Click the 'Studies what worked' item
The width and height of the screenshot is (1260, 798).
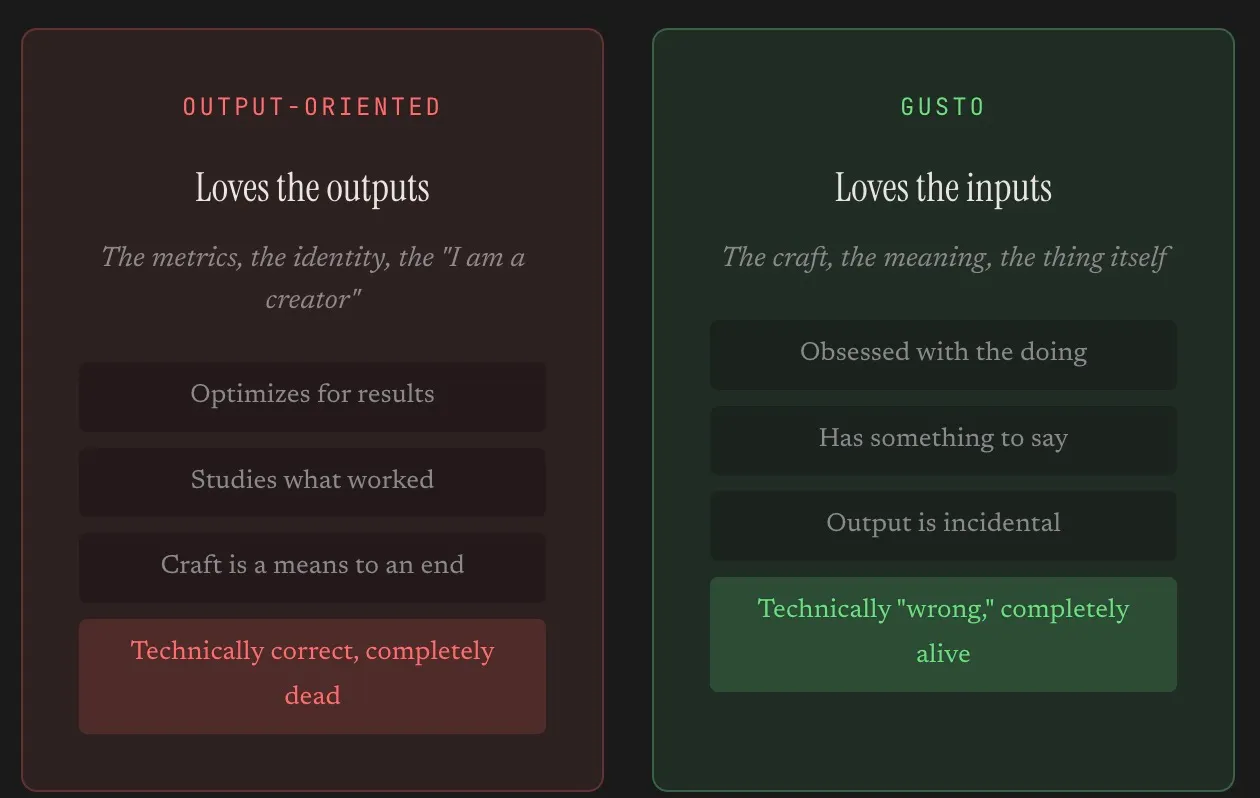pos(312,482)
